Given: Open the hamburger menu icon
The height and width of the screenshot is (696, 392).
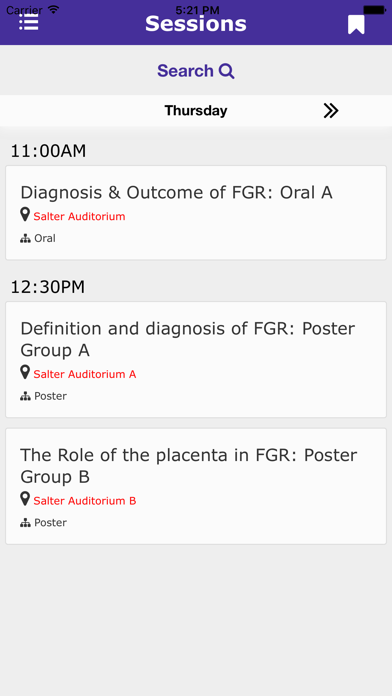Looking at the screenshot, I should [x=29, y=22].
